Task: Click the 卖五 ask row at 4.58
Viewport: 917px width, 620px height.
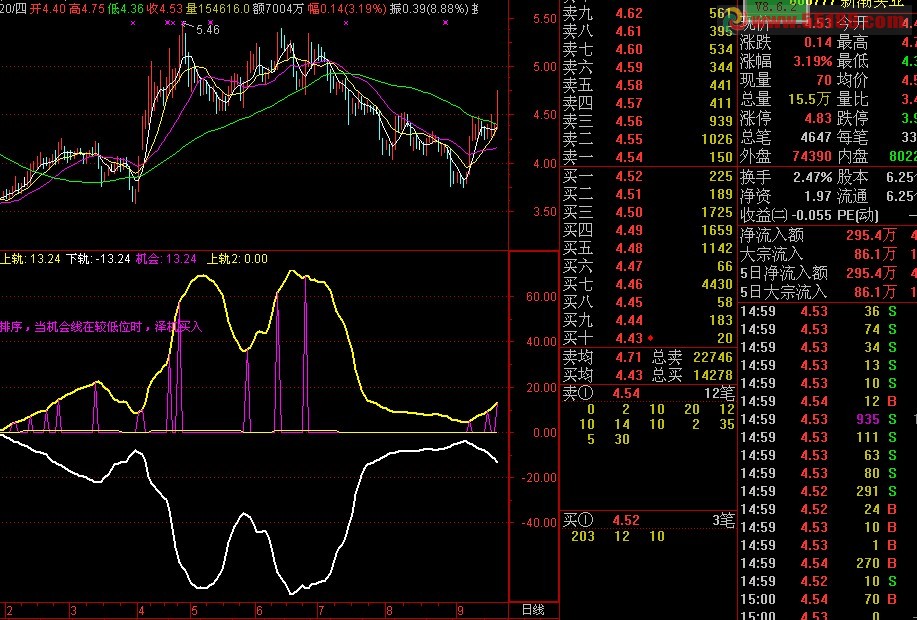Action: [x=647, y=85]
